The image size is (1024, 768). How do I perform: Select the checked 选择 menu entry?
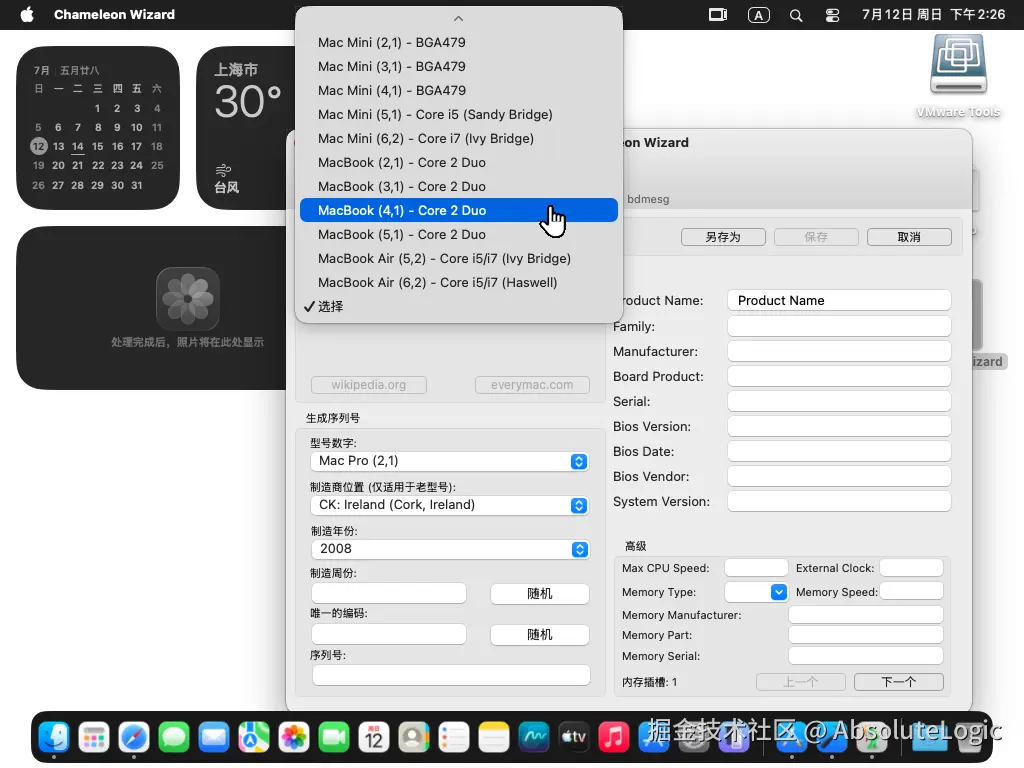458,306
